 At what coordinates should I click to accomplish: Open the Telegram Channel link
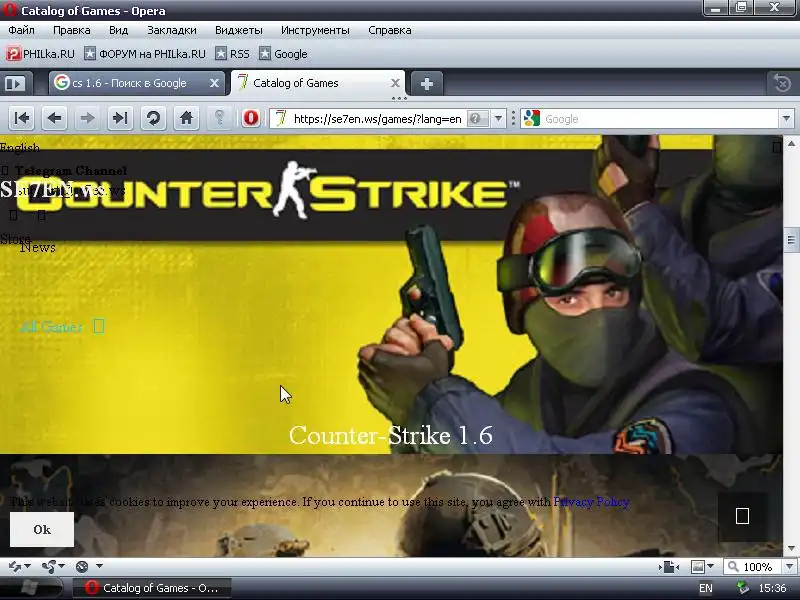[71, 170]
